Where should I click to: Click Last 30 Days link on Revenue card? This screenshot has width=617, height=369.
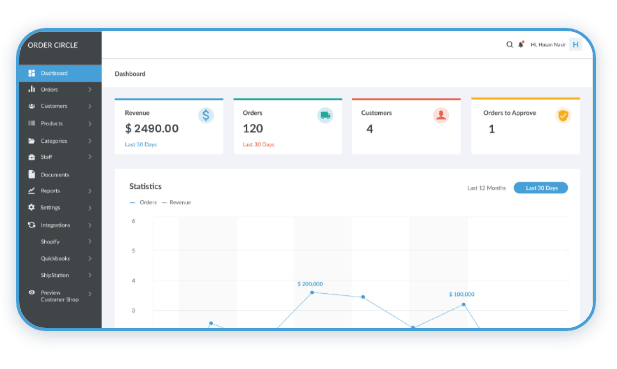140,145
